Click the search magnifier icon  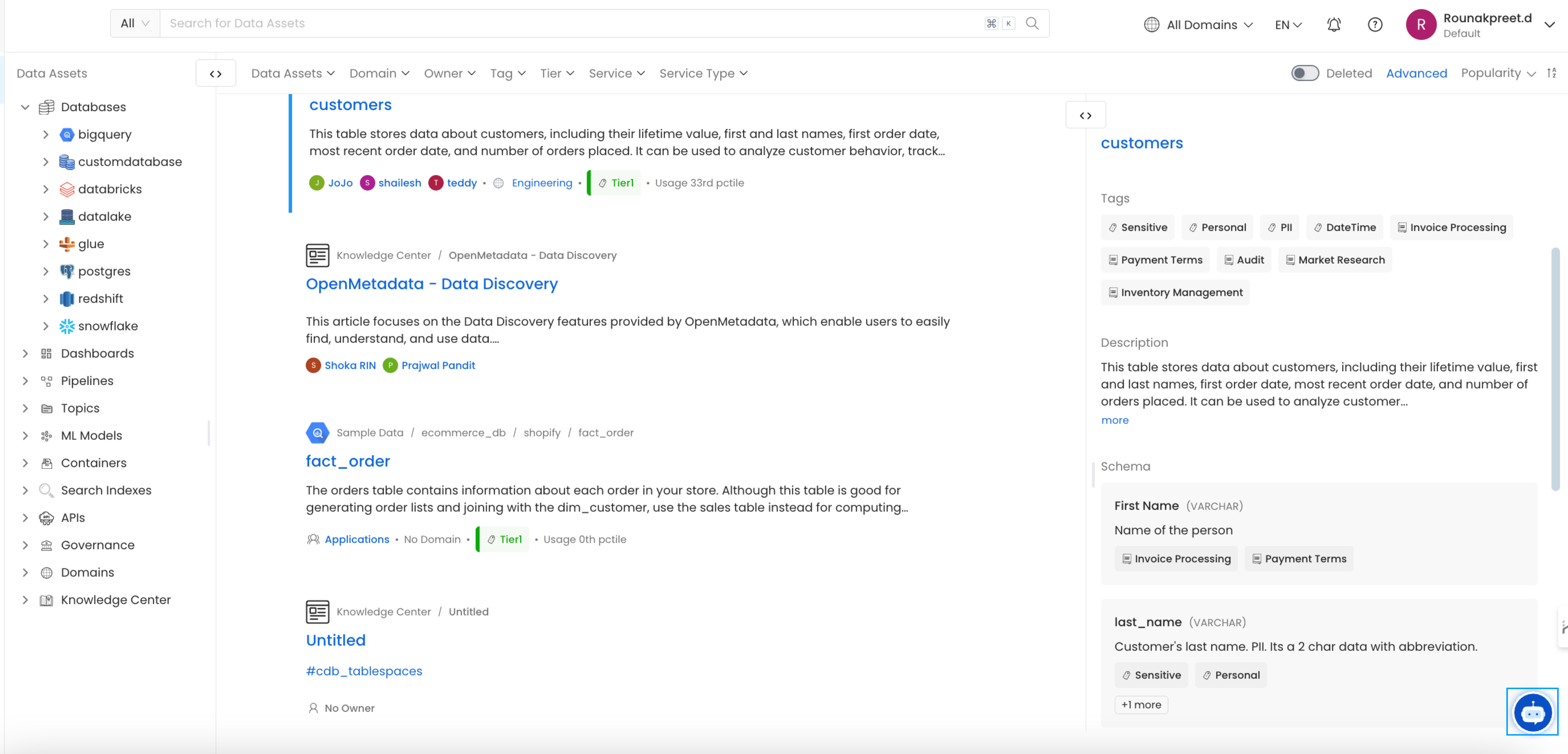[x=1032, y=23]
